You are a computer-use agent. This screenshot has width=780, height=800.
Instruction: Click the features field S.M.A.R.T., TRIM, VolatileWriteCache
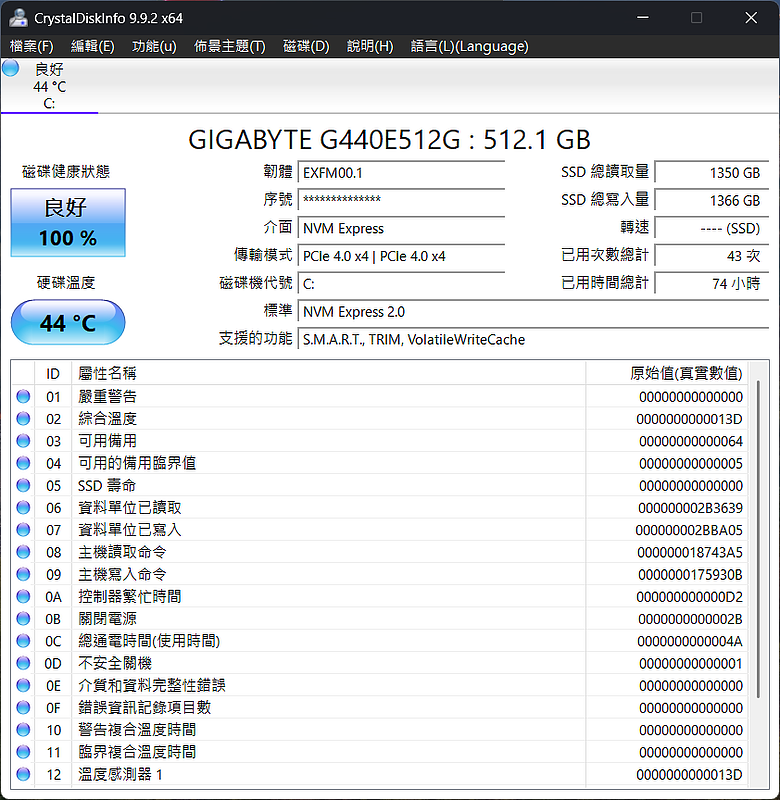coord(534,339)
